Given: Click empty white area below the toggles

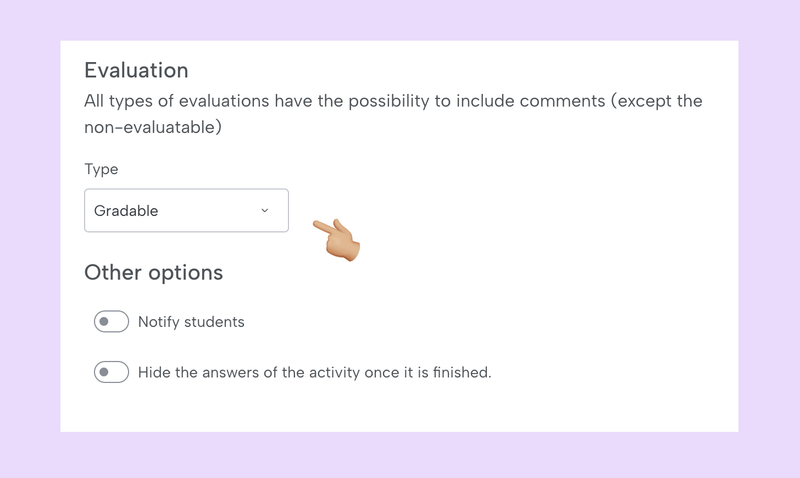Looking at the screenshot, I should tap(400, 410).
